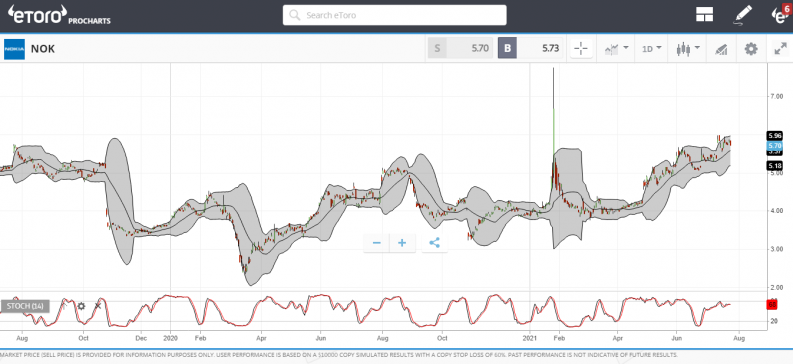The width and height of the screenshot is (793, 364).
Task: Open the indicators studies dropdown
Action: [x=616, y=49]
